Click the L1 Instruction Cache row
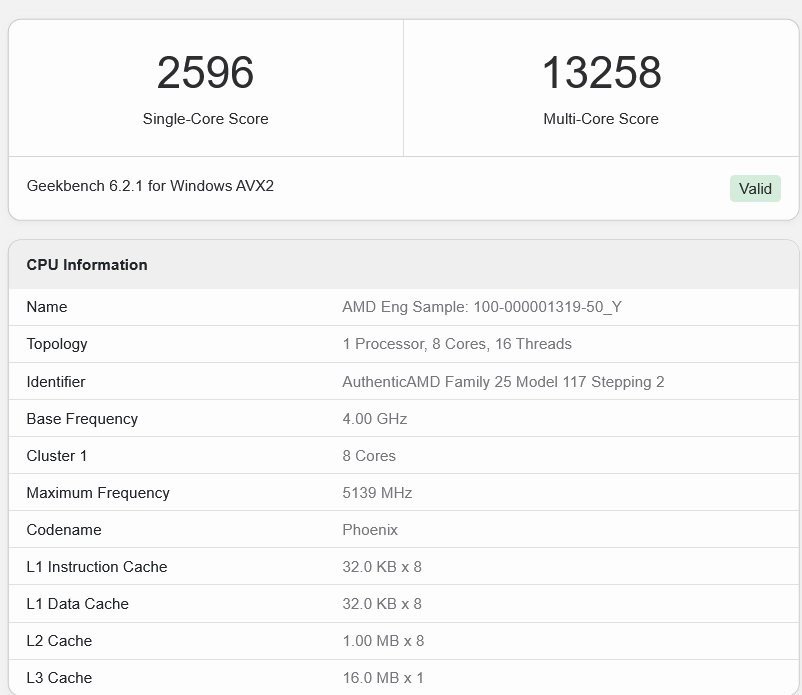The width and height of the screenshot is (802, 695). (97, 566)
